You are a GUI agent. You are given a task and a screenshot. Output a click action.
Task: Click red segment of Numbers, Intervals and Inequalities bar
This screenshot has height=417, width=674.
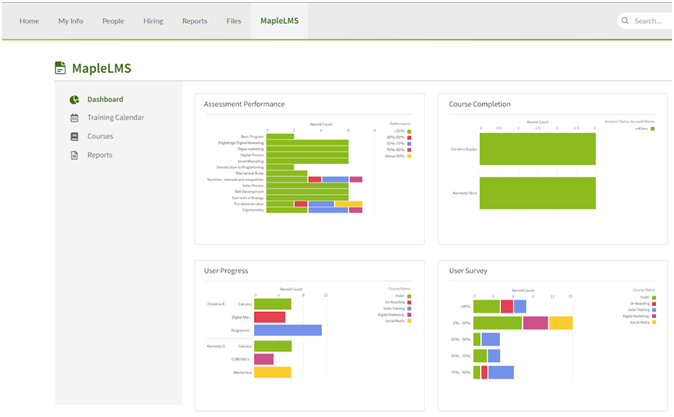[x=315, y=179]
